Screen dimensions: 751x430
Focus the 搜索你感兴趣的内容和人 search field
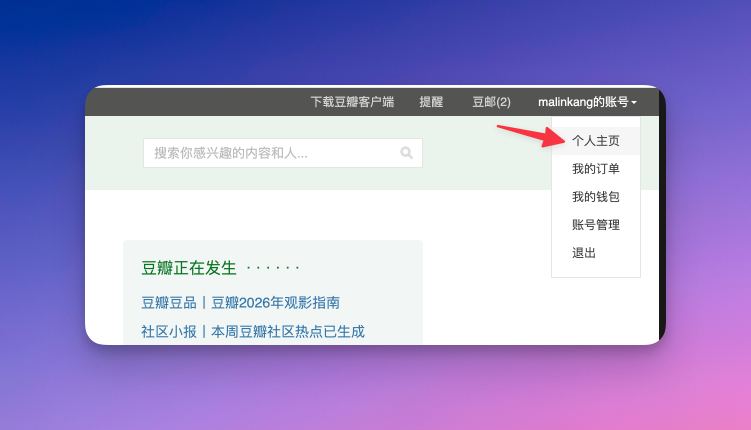tap(270, 153)
